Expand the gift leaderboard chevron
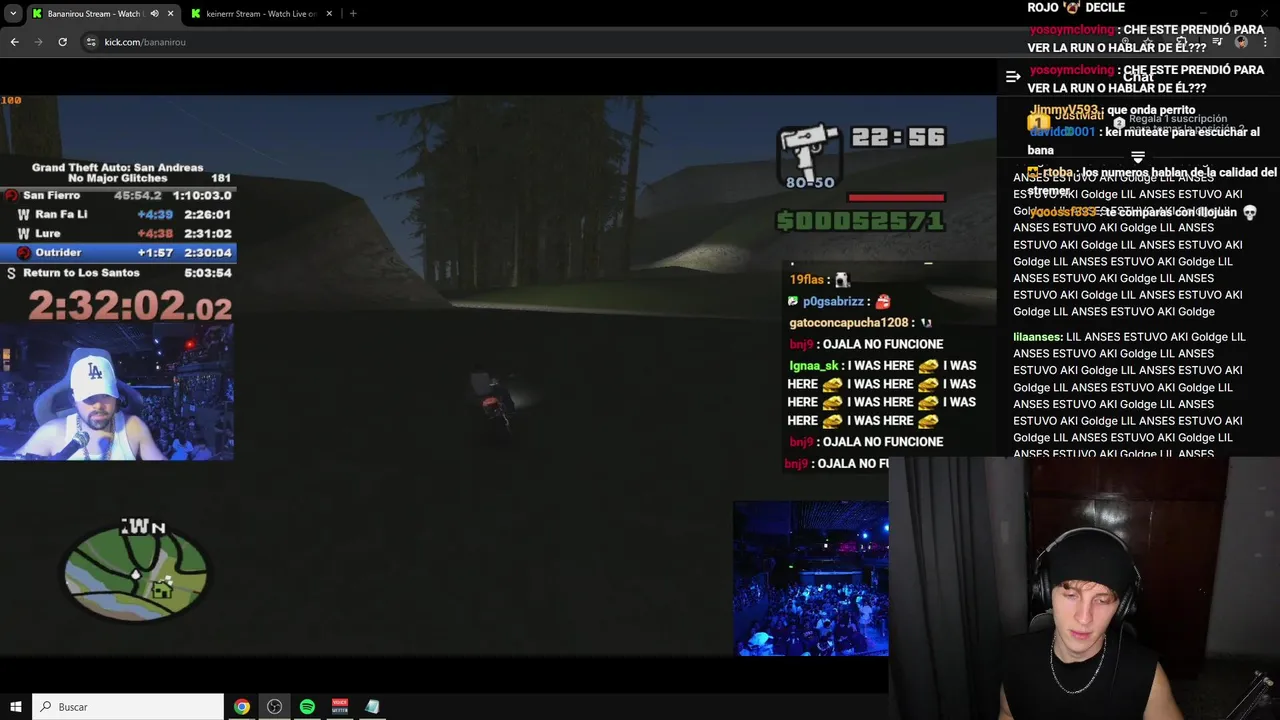This screenshot has width=1280, height=720. point(1137,157)
